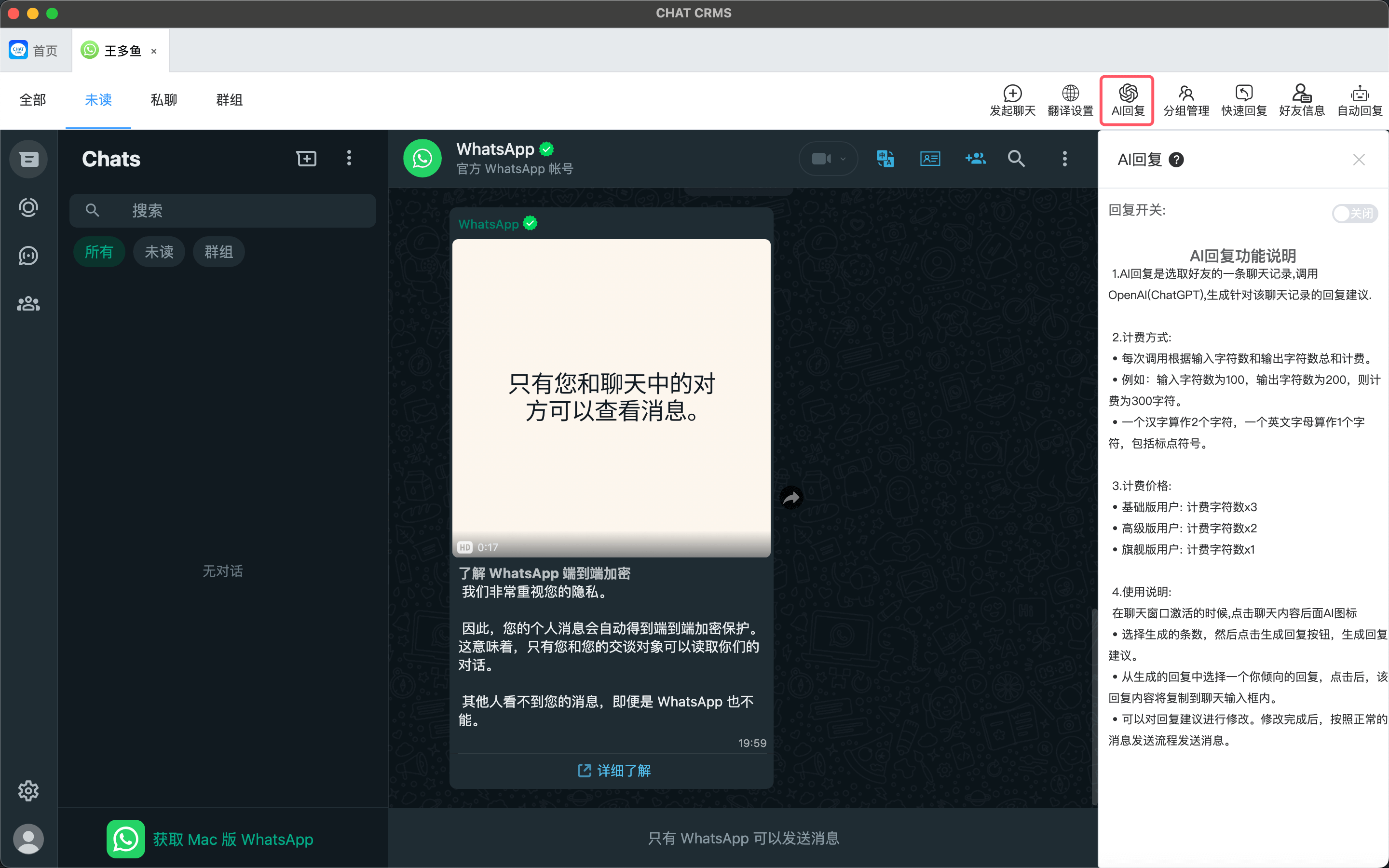This screenshot has width=1389, height=868.
Task: Switch to the 私聊 tab
Action: click(163, 100)
